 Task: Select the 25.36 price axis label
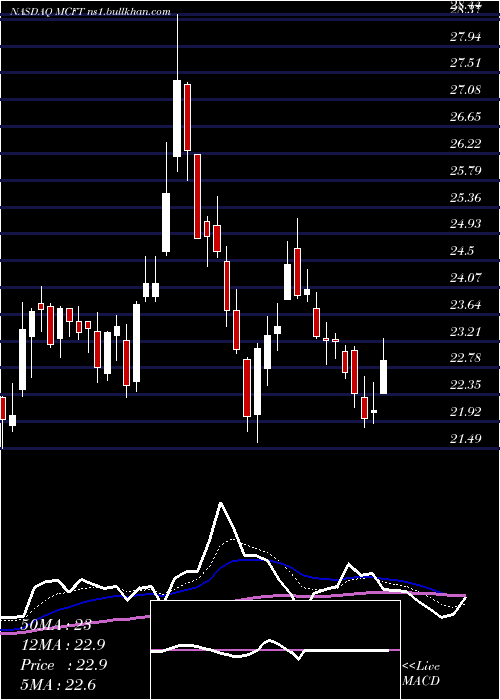[x=466, y=197]
